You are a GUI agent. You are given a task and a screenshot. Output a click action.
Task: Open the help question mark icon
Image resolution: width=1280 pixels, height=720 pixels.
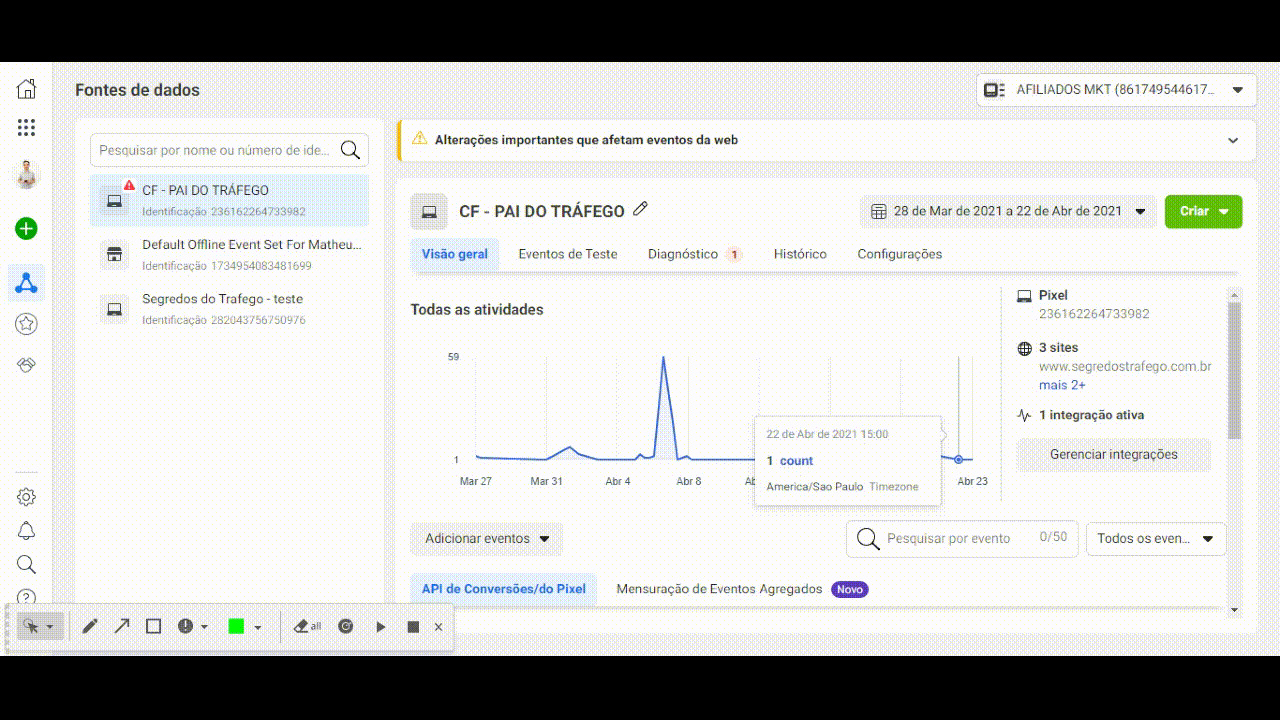[27, 597]
